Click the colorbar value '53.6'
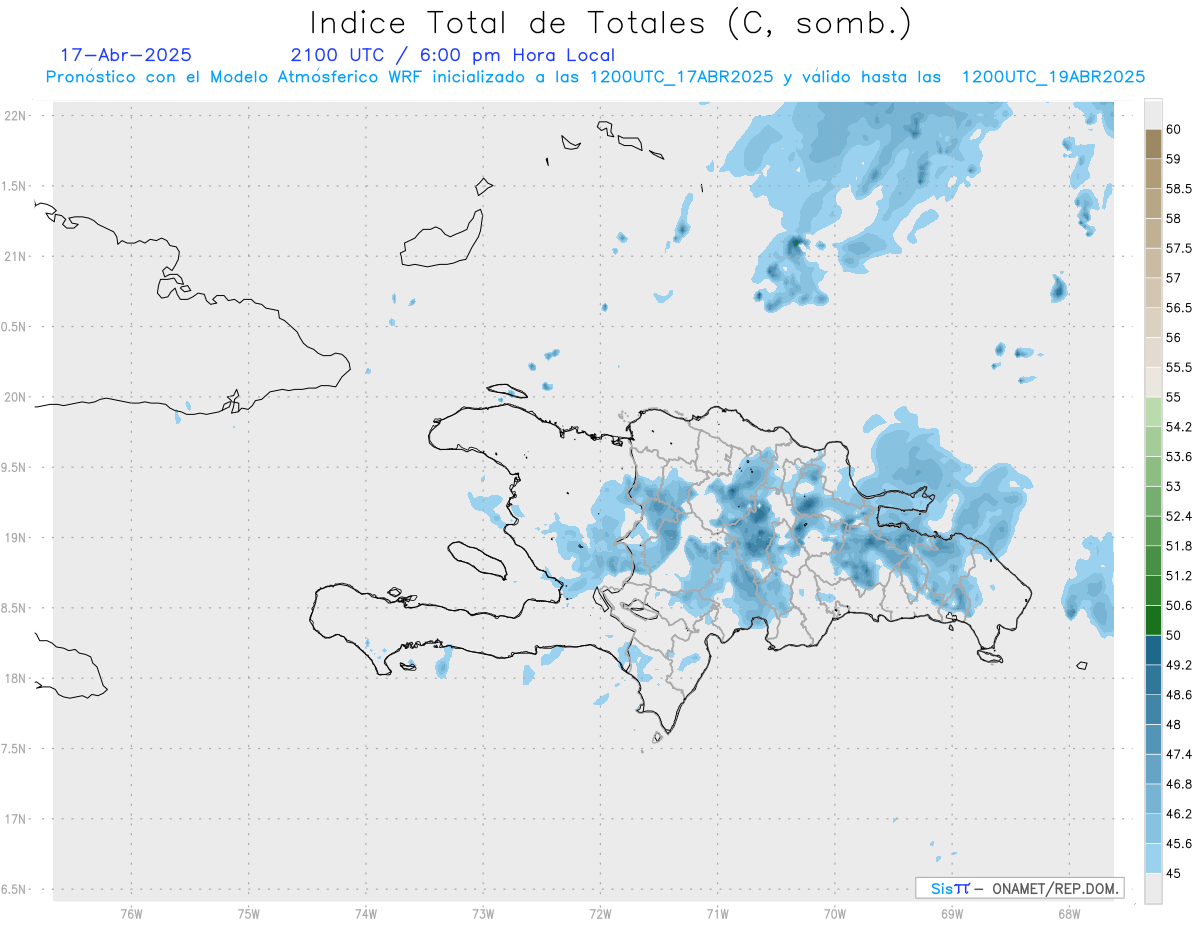The width and height of the screenshot is (1200, 927). tap(1179, 457)
